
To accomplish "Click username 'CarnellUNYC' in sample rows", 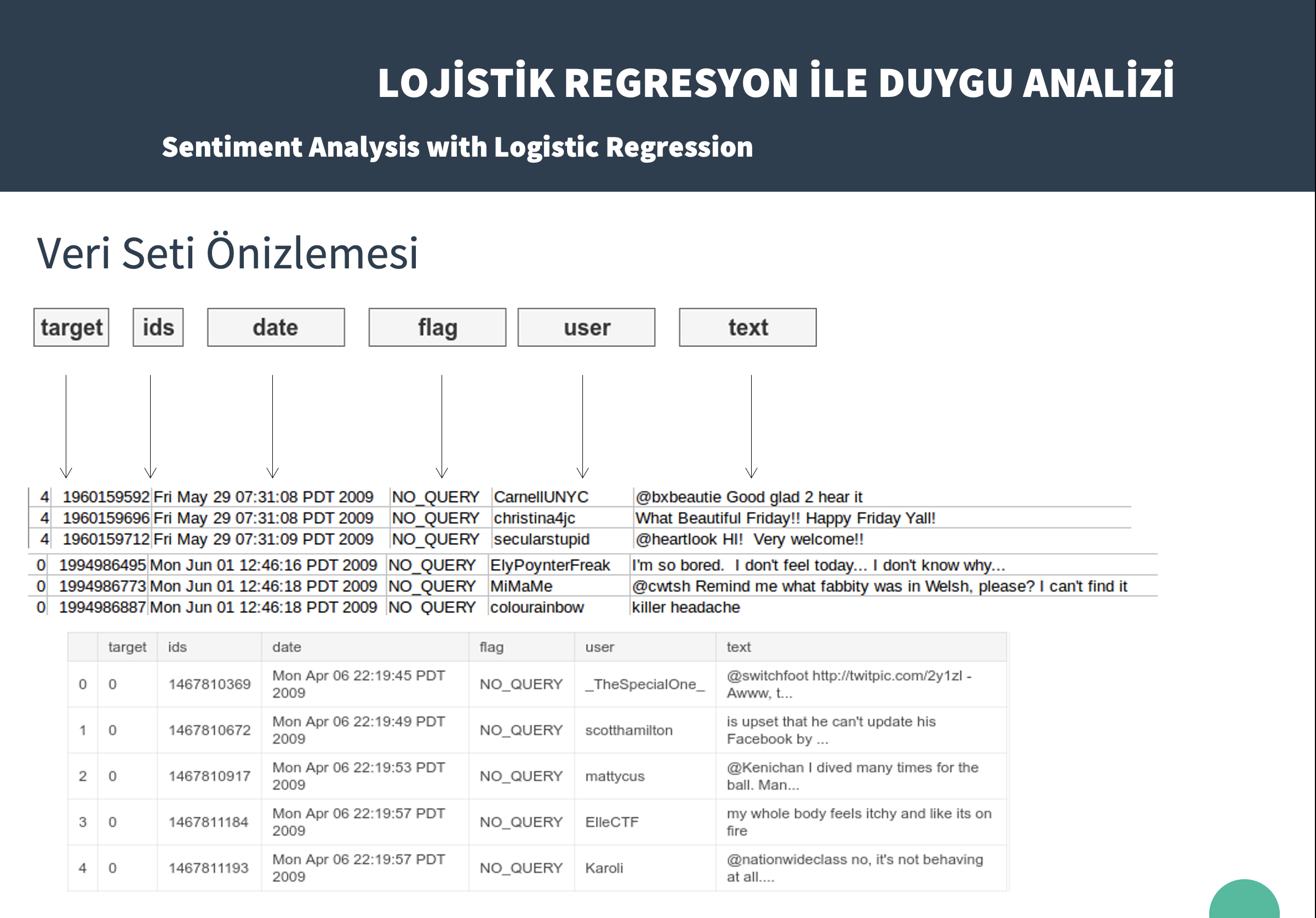I will [541, 497].
